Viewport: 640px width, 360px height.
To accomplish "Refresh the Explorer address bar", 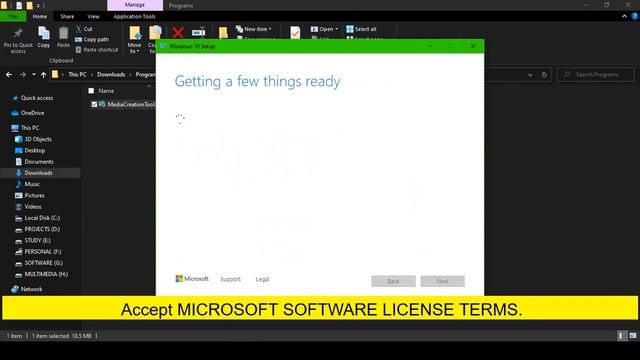I will [544, 75].
